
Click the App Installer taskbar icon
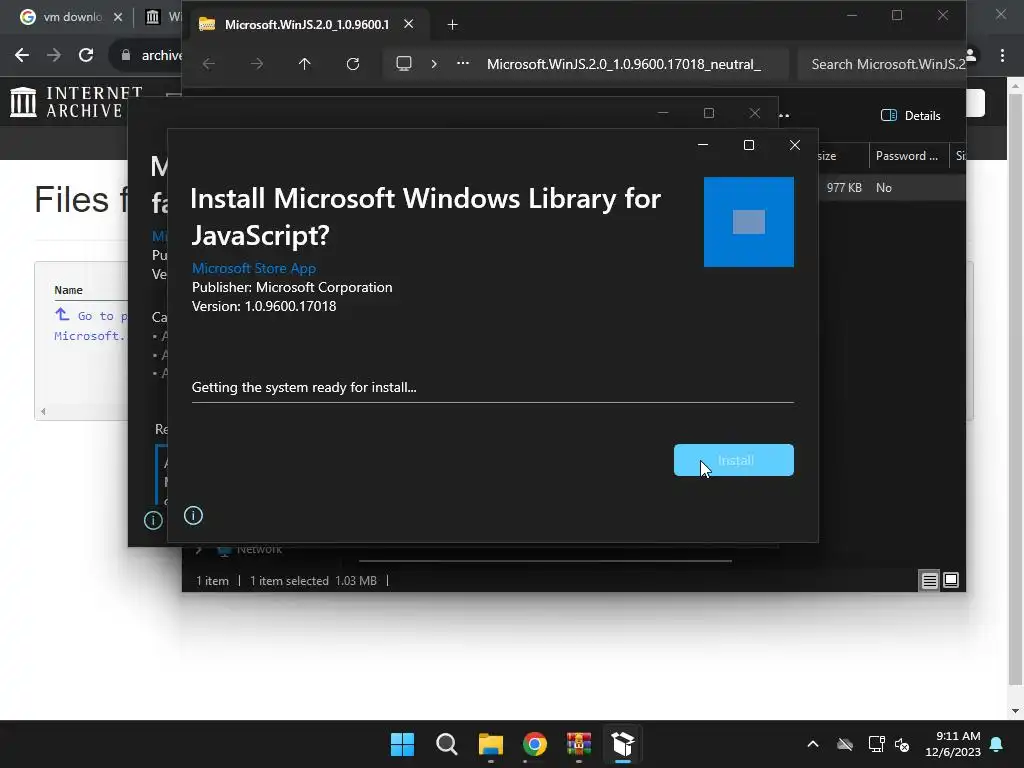point(623,744)
